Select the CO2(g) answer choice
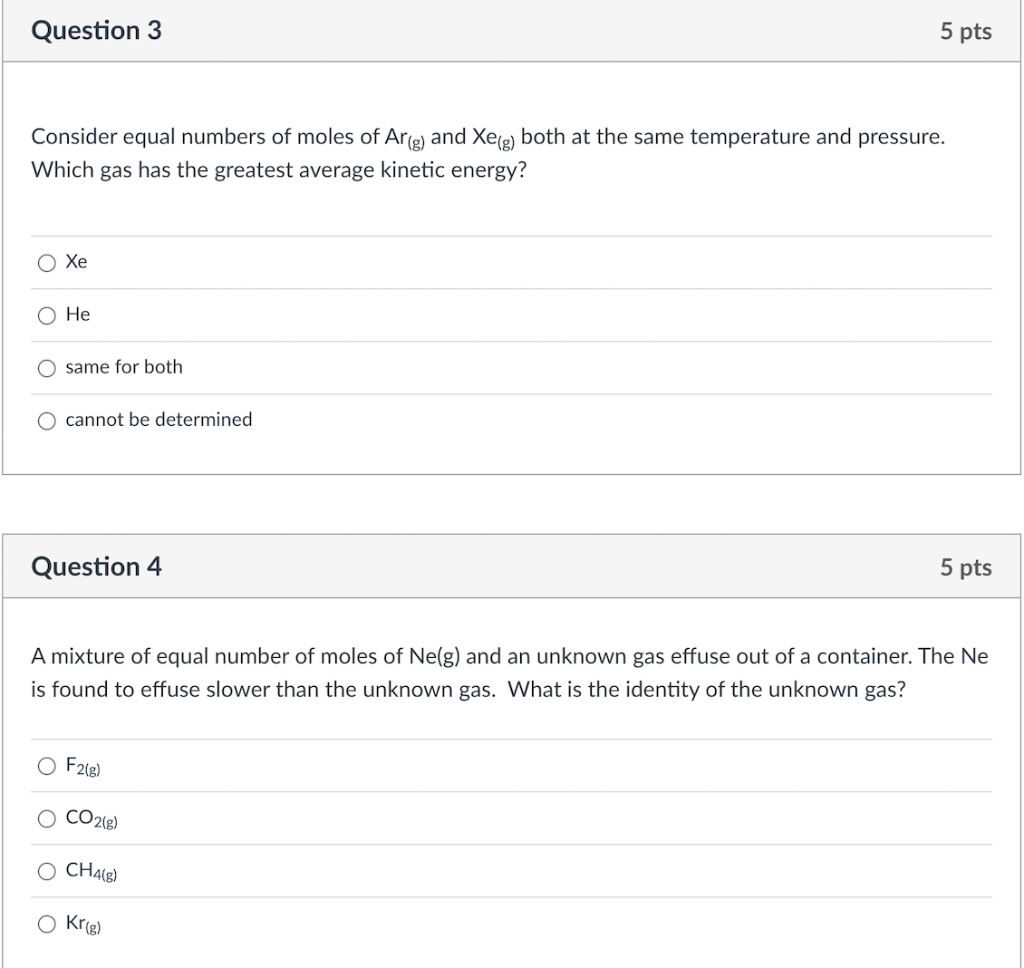The width and height of the screenshot is (1024, 968). click(46, 818)
